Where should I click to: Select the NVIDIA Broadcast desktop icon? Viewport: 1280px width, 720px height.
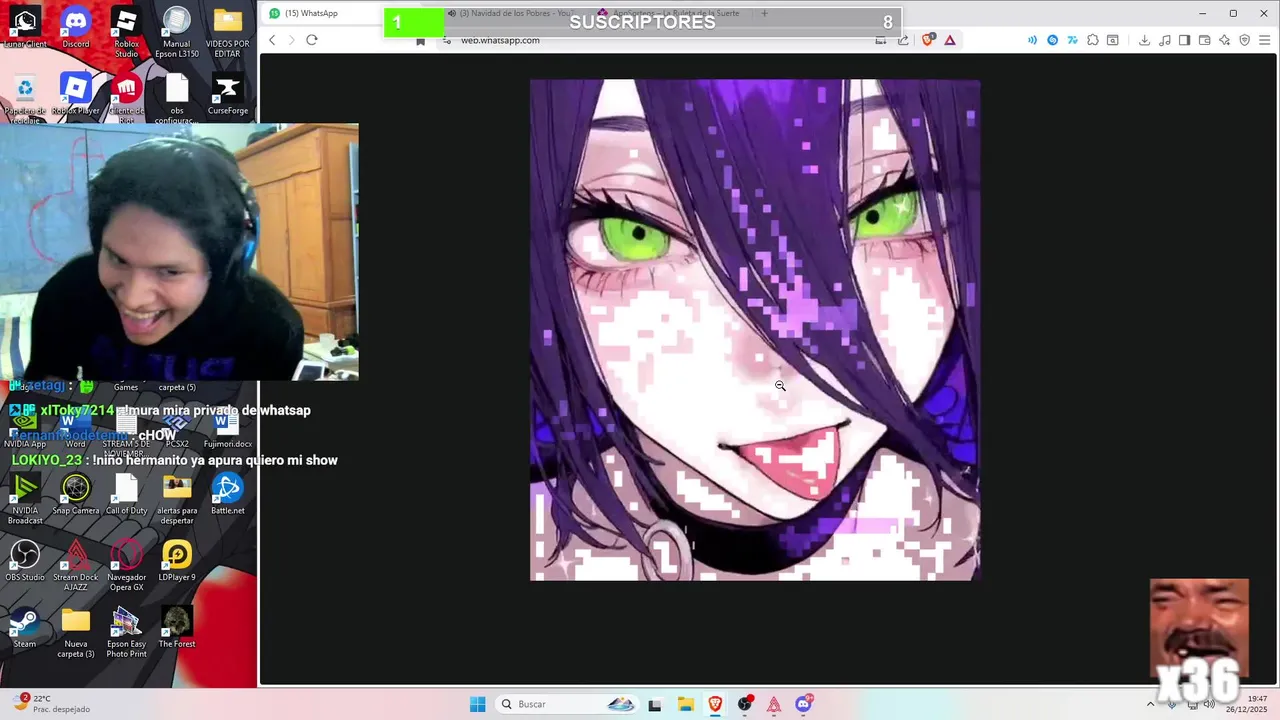point(25,500)
